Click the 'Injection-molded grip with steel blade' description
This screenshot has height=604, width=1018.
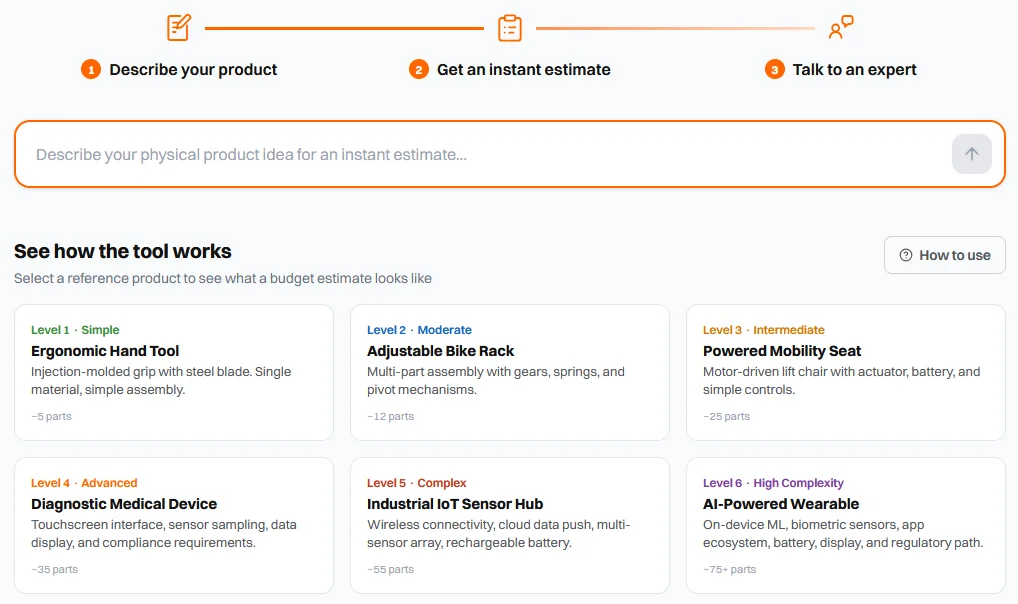point(161,381)
